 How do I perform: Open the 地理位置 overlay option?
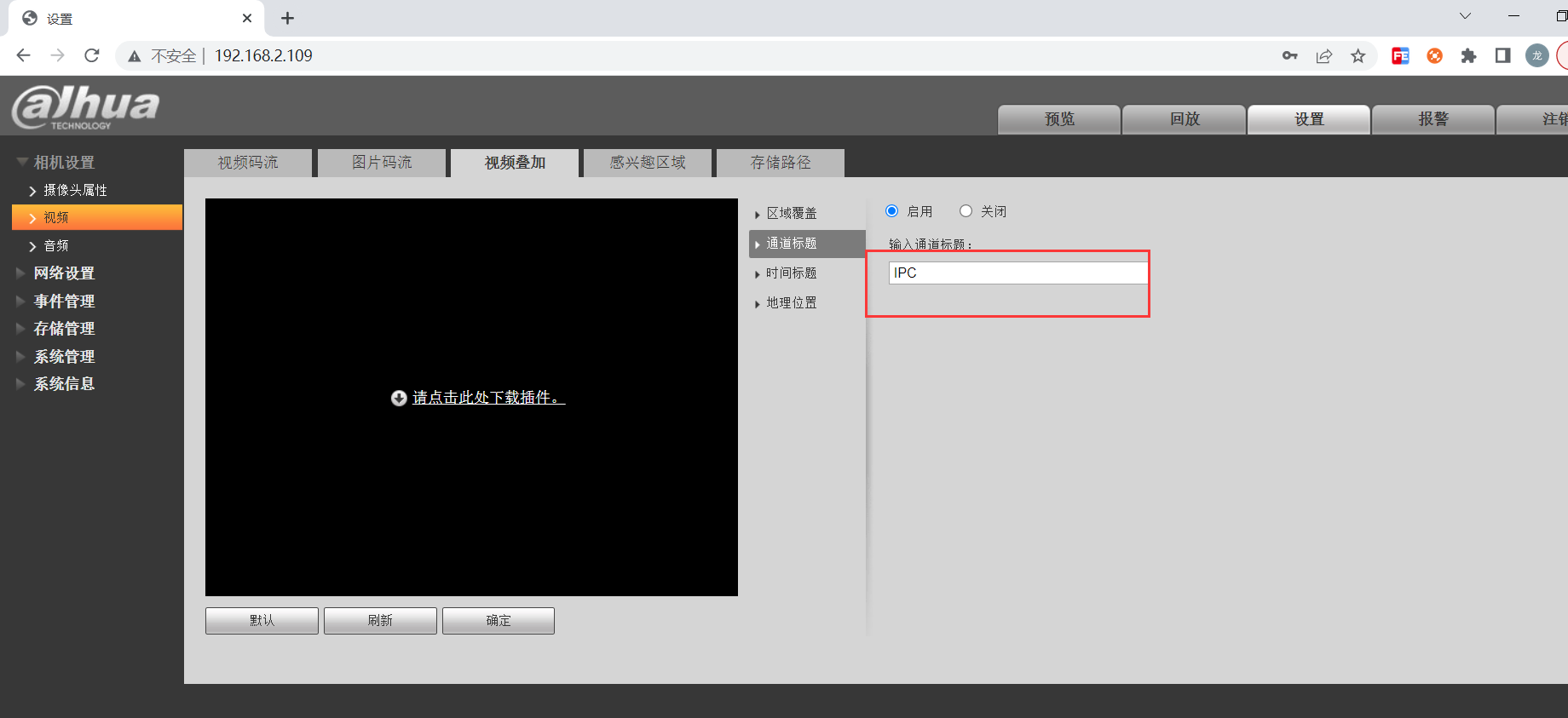[x=791, y=302]
